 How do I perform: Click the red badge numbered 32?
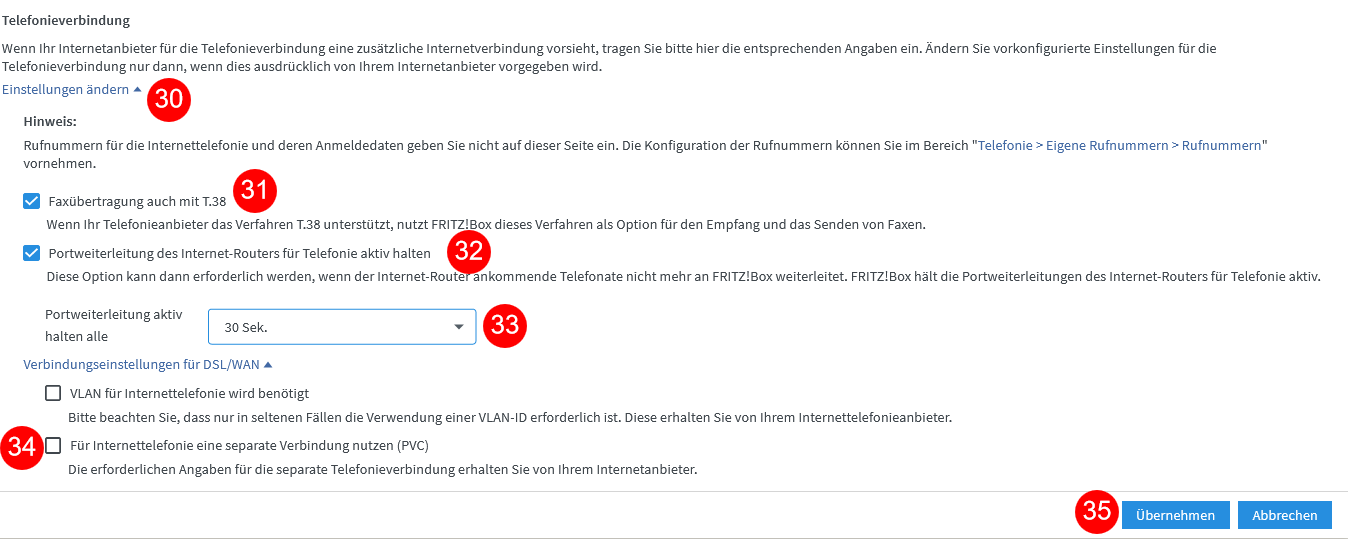469,251
